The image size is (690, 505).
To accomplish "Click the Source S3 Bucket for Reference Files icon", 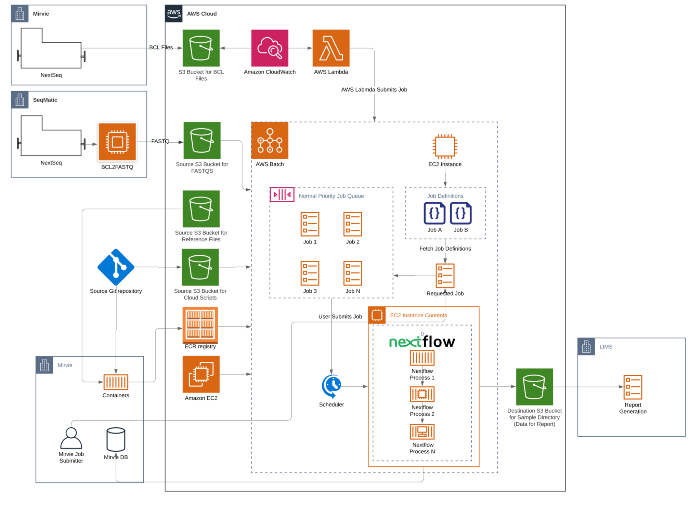I will coord(201,209).
